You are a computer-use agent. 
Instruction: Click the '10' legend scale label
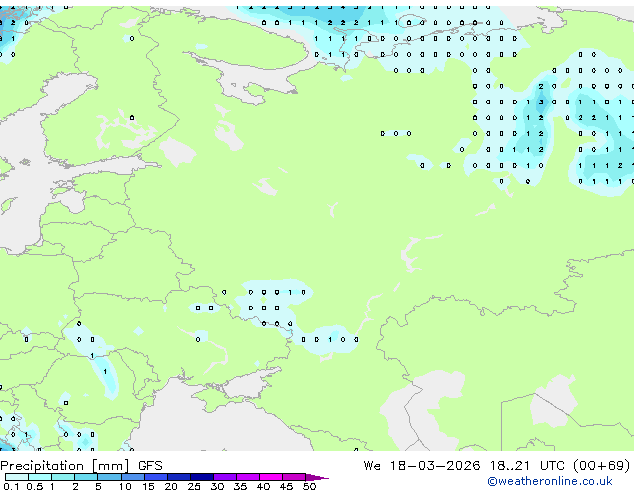(x=125, y=486)
